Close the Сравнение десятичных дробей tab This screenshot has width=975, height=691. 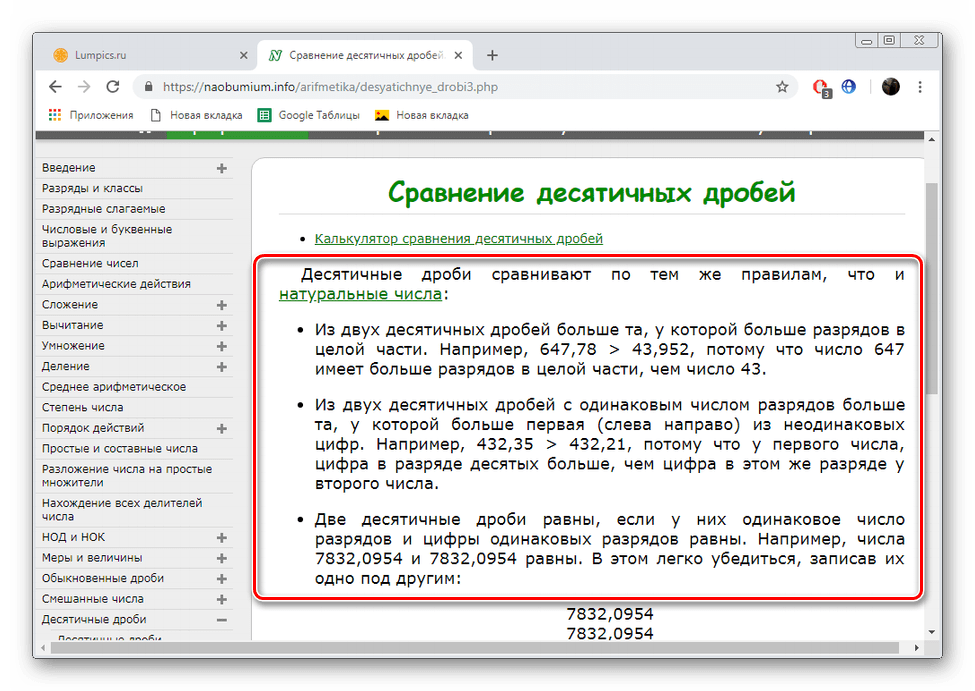pos(458,55)
